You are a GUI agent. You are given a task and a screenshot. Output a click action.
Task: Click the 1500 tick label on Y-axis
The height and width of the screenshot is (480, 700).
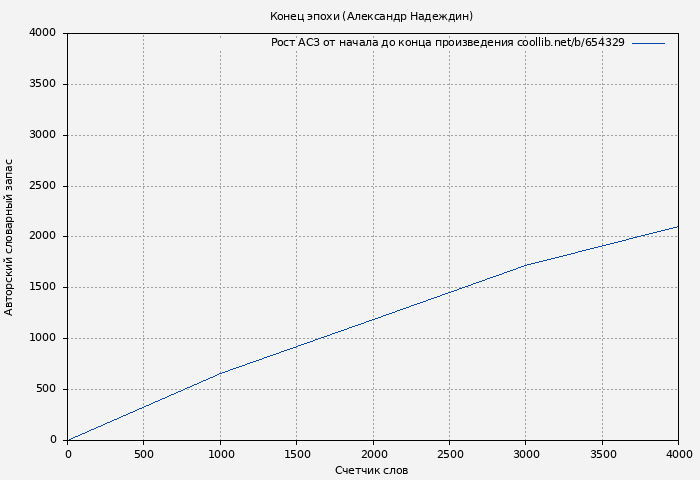(x=41, y=287)
